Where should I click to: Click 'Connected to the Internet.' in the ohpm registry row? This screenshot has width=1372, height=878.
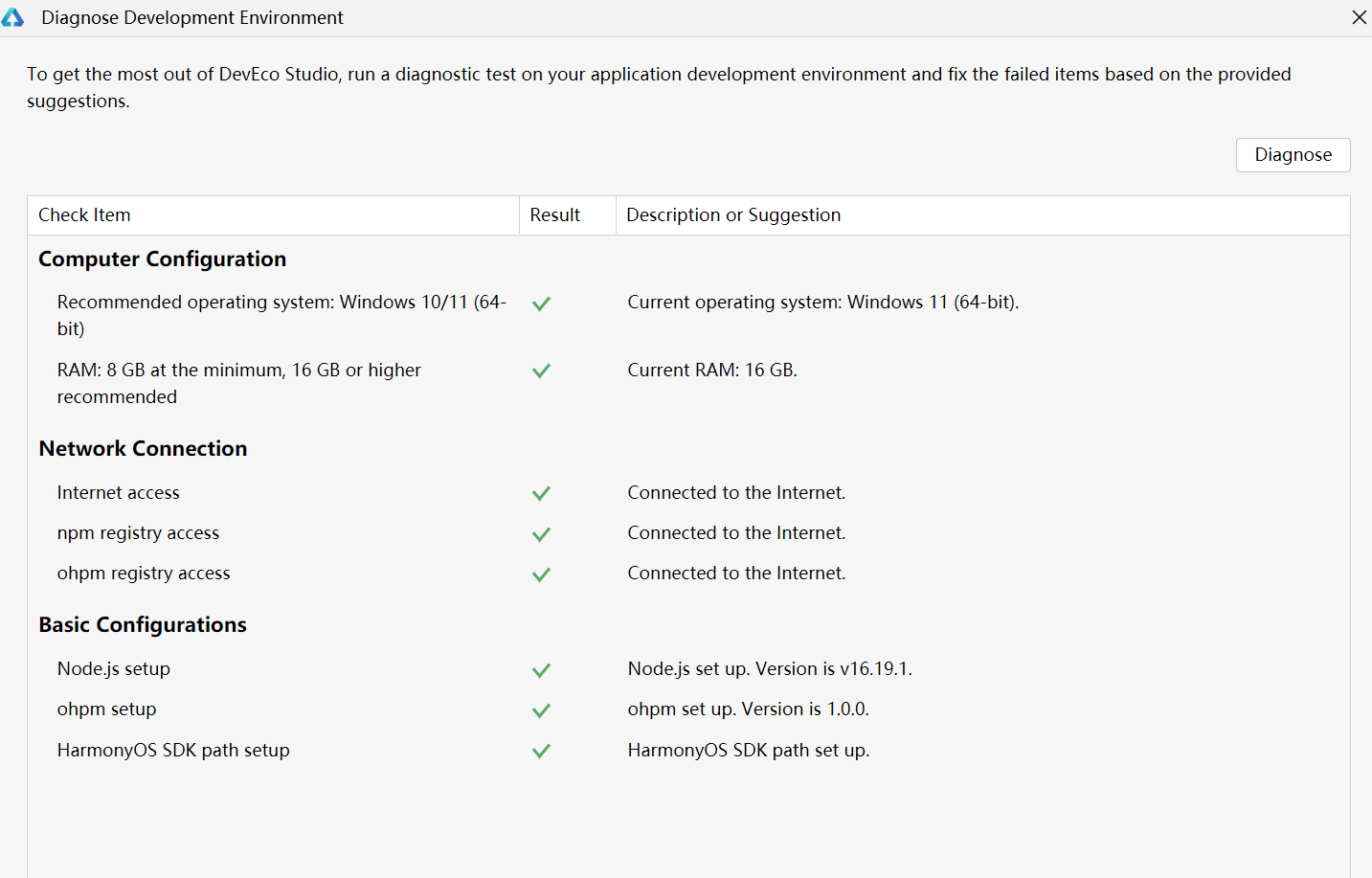736,574
